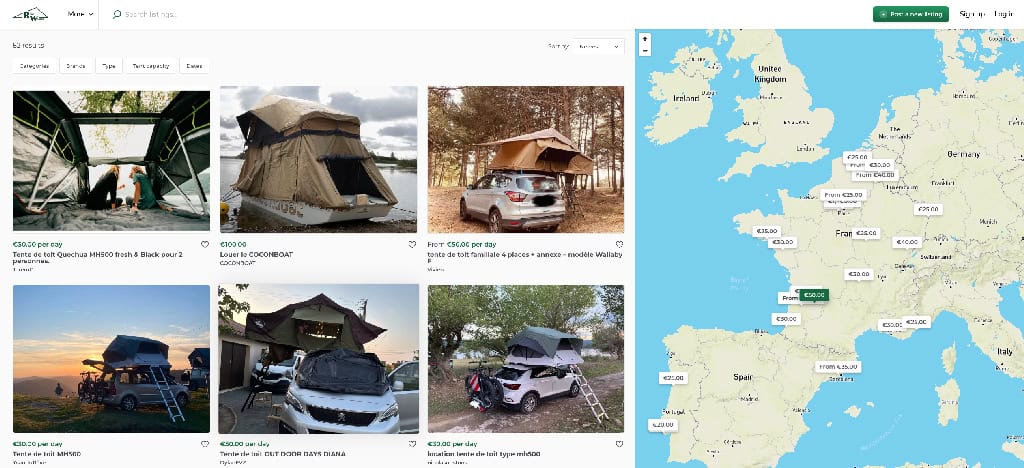Select the €20.00 marker in southern Portugal
This screenshot has height=468, width=1024.
click(663, 425)
